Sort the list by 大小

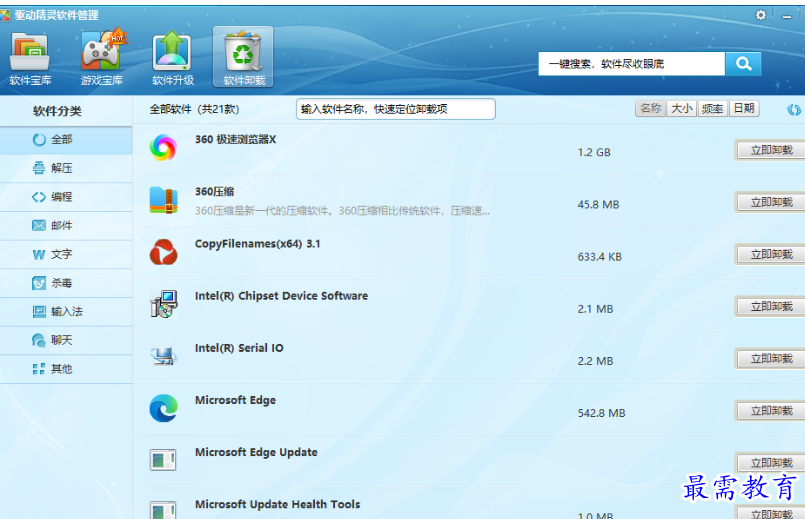click(682, 109)
